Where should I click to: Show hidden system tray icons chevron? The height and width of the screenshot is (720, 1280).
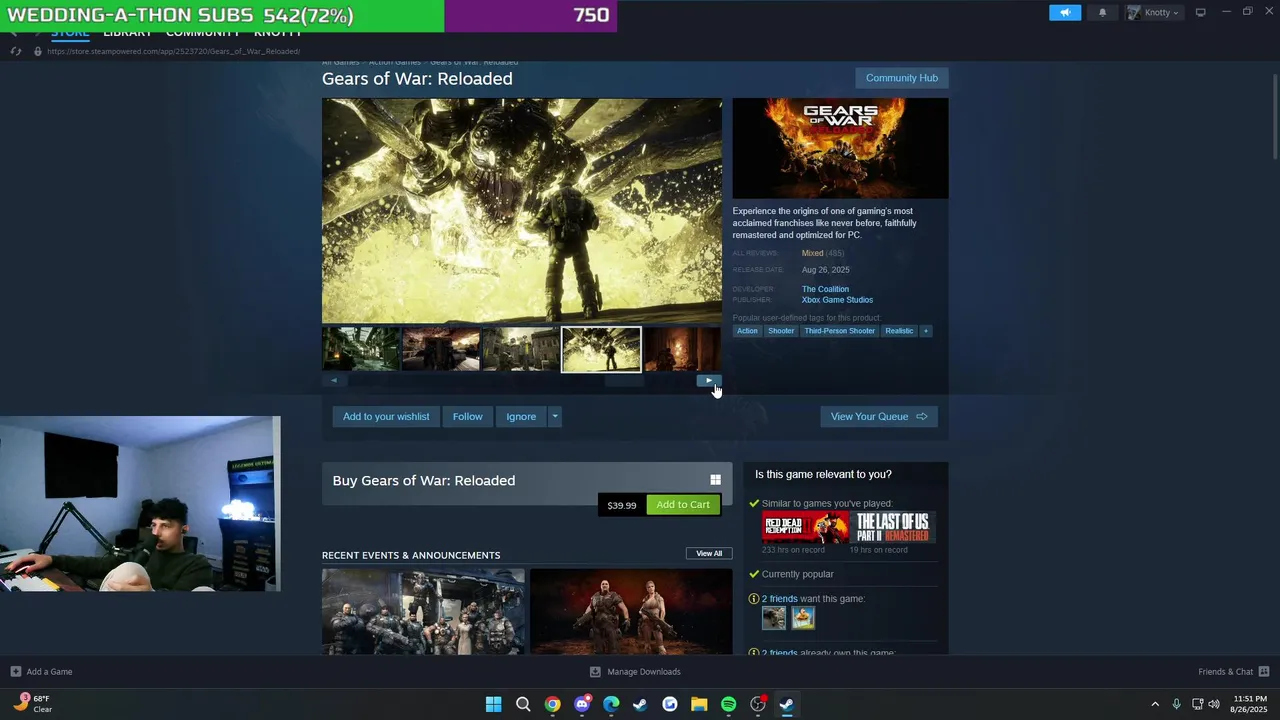(x=1155, y=704)
